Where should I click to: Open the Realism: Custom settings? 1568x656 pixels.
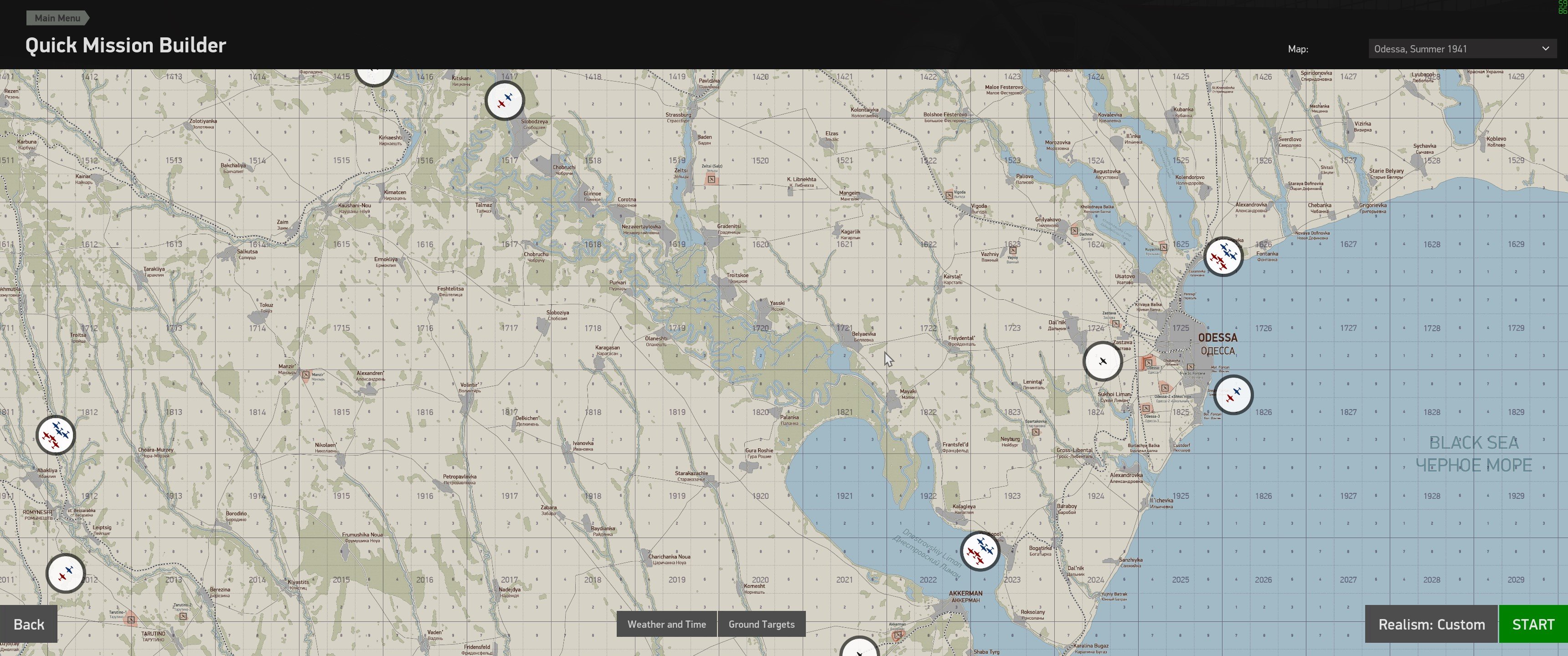pos(1431,624)
